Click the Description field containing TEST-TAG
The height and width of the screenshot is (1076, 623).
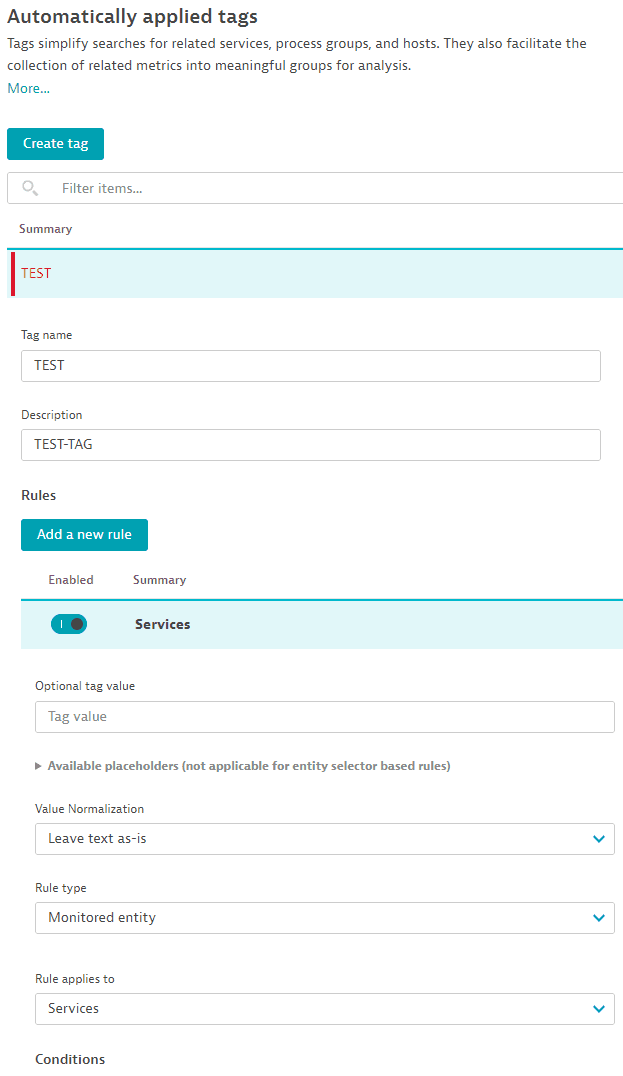[311, 445]
